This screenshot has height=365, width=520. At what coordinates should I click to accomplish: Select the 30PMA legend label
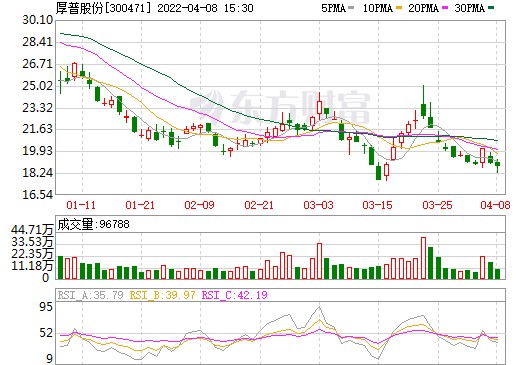469,8
